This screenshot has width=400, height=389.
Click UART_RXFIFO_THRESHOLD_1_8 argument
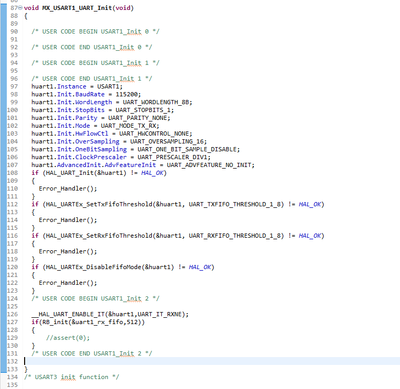tap(235, 236)
